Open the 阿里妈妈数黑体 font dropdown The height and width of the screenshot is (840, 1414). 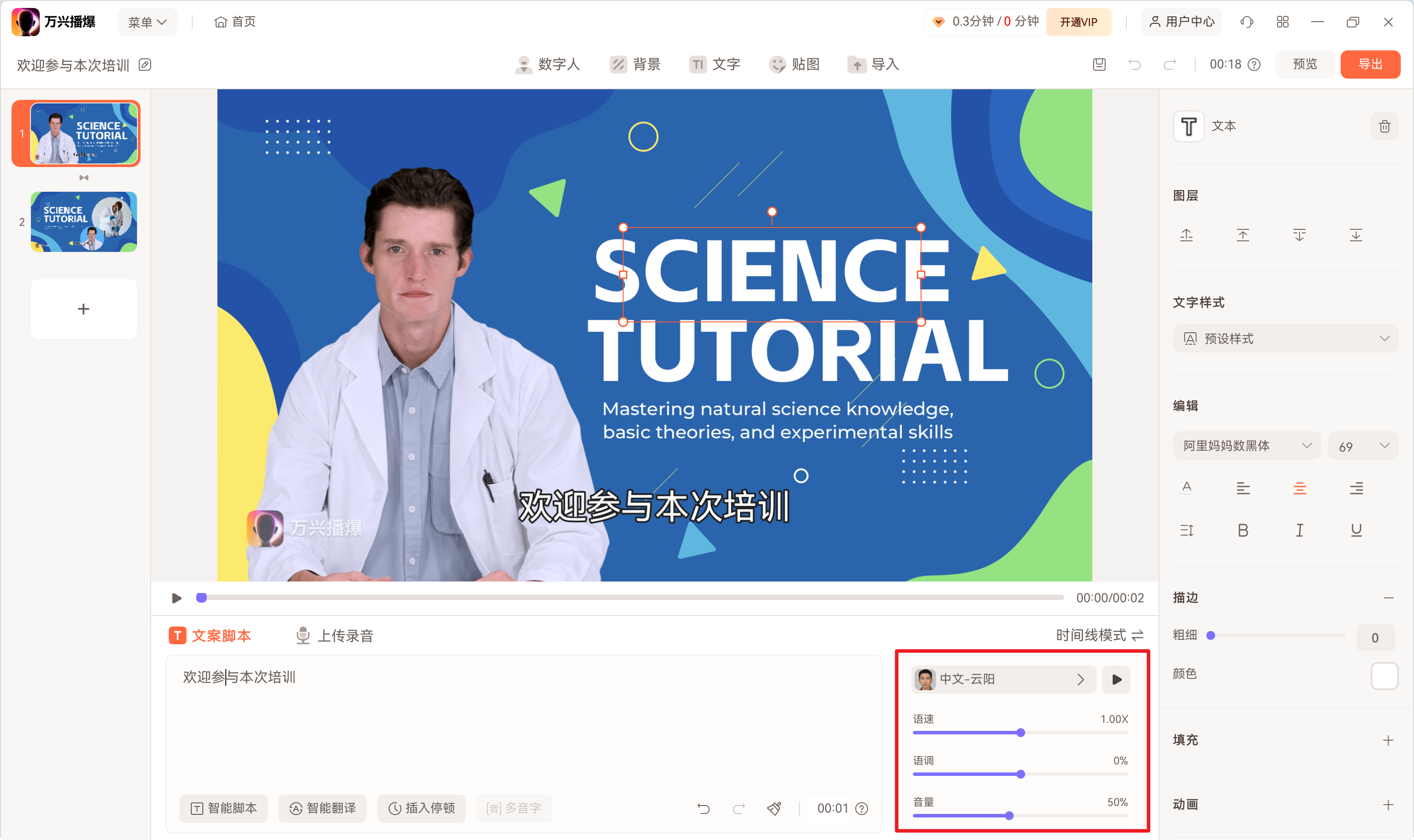pos(1247,445)
